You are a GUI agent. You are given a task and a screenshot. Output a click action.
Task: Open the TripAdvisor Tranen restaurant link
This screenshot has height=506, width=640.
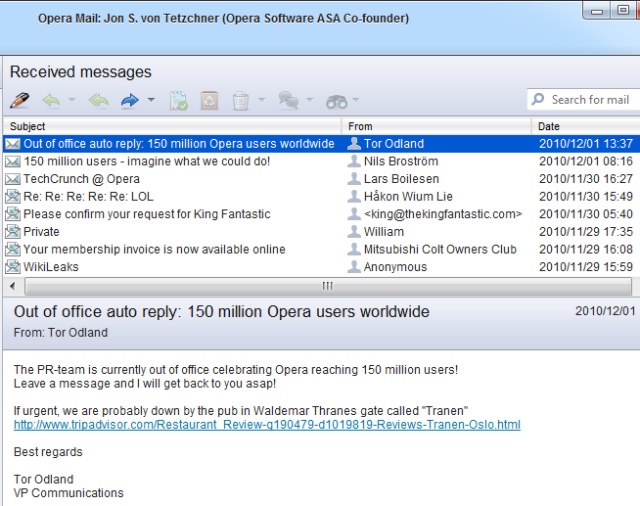click(x=266, y=425)
